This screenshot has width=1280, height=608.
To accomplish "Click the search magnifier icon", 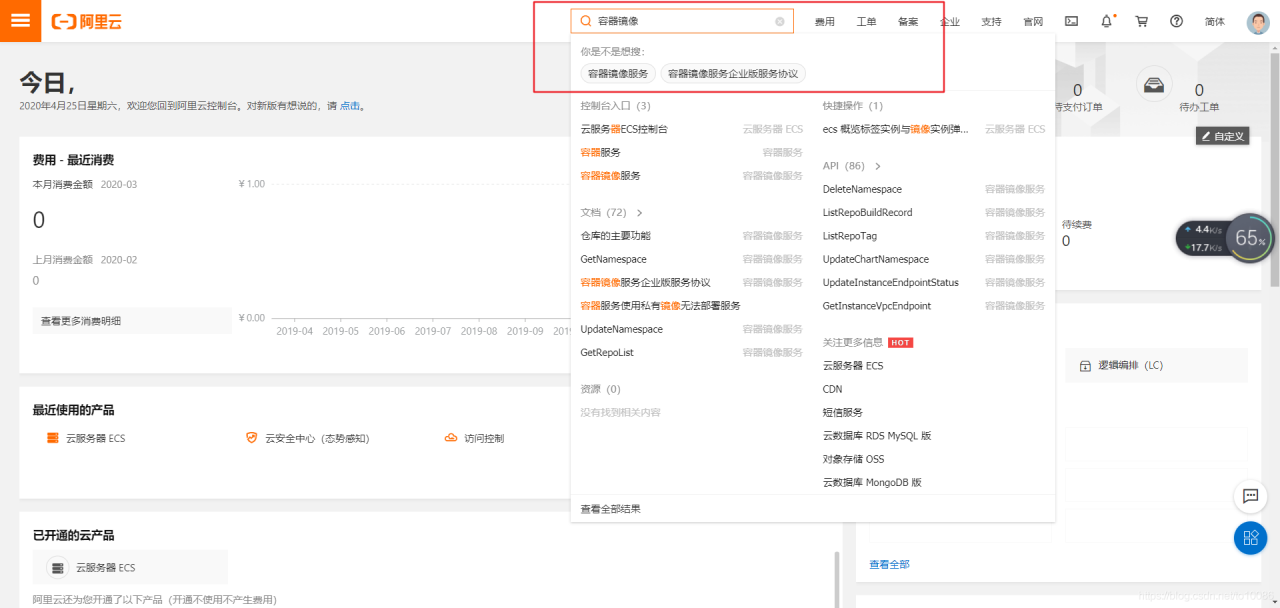I will coord(587,21).
